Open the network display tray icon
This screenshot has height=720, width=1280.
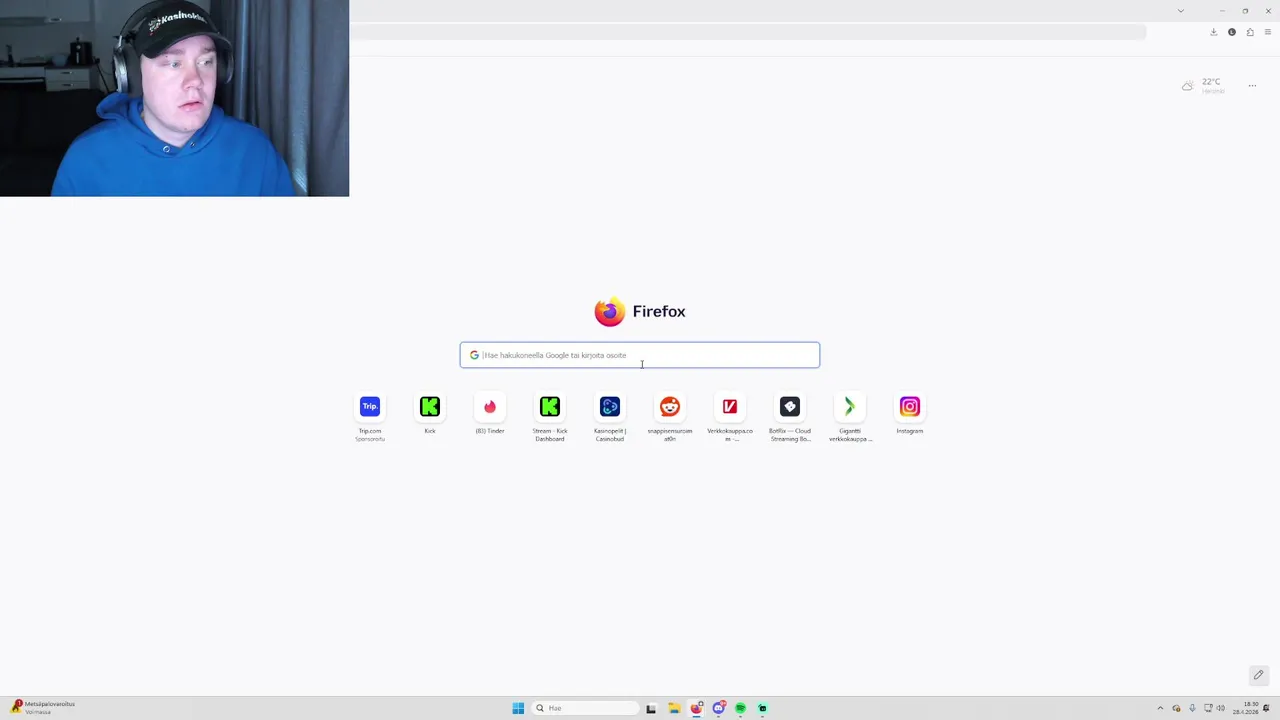click(1207, 708)
